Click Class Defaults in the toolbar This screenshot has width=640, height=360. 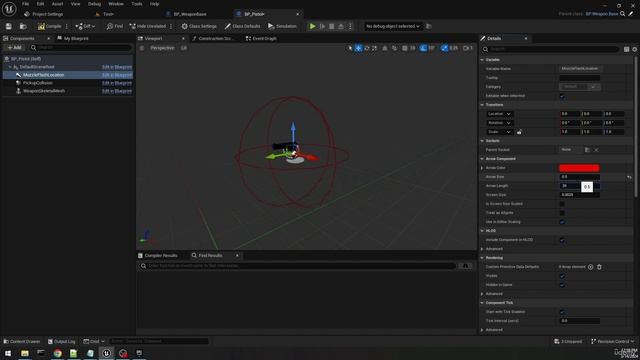point(242,26)
